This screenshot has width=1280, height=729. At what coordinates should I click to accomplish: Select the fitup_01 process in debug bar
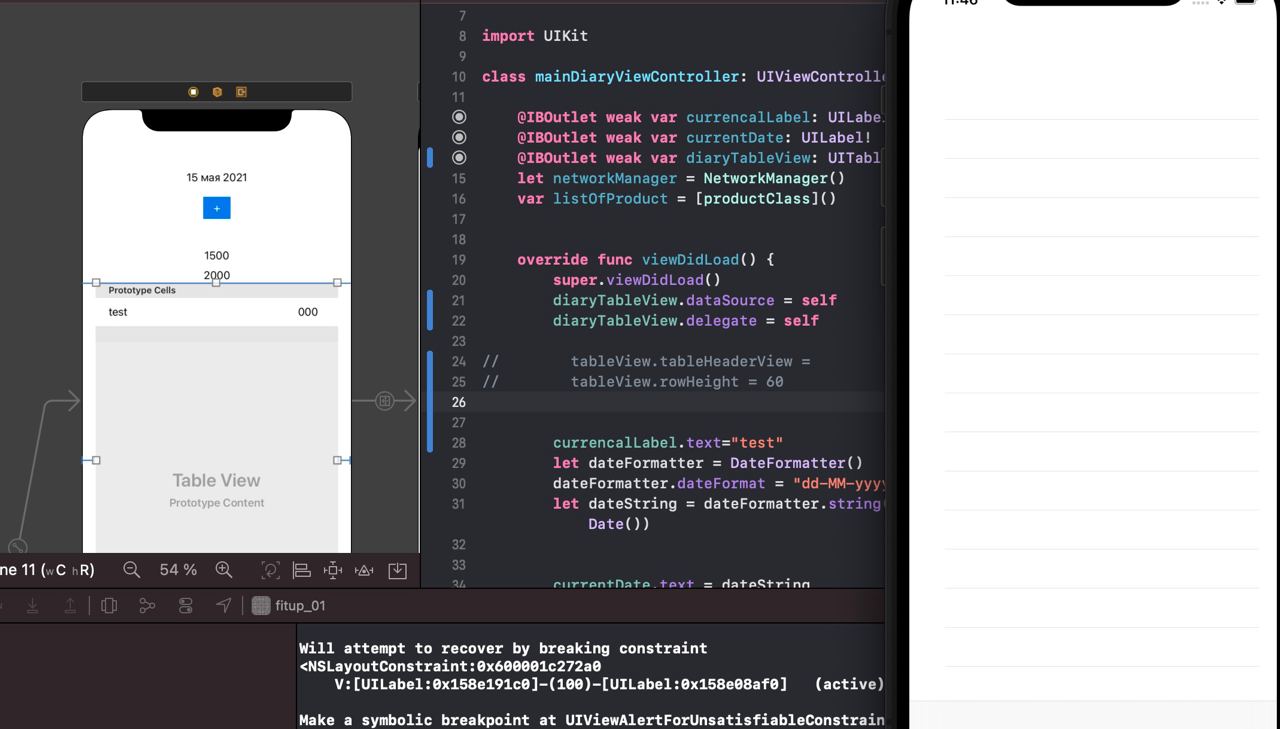[x=288, y=606]
